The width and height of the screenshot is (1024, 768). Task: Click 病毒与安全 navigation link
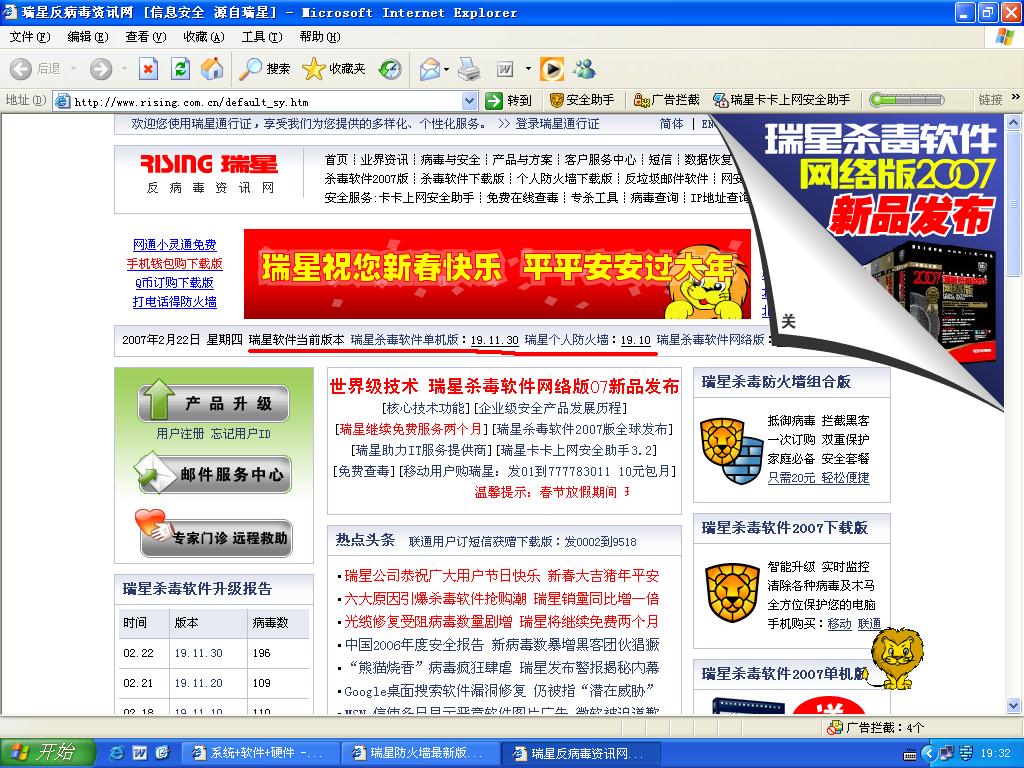pos(451,159)
